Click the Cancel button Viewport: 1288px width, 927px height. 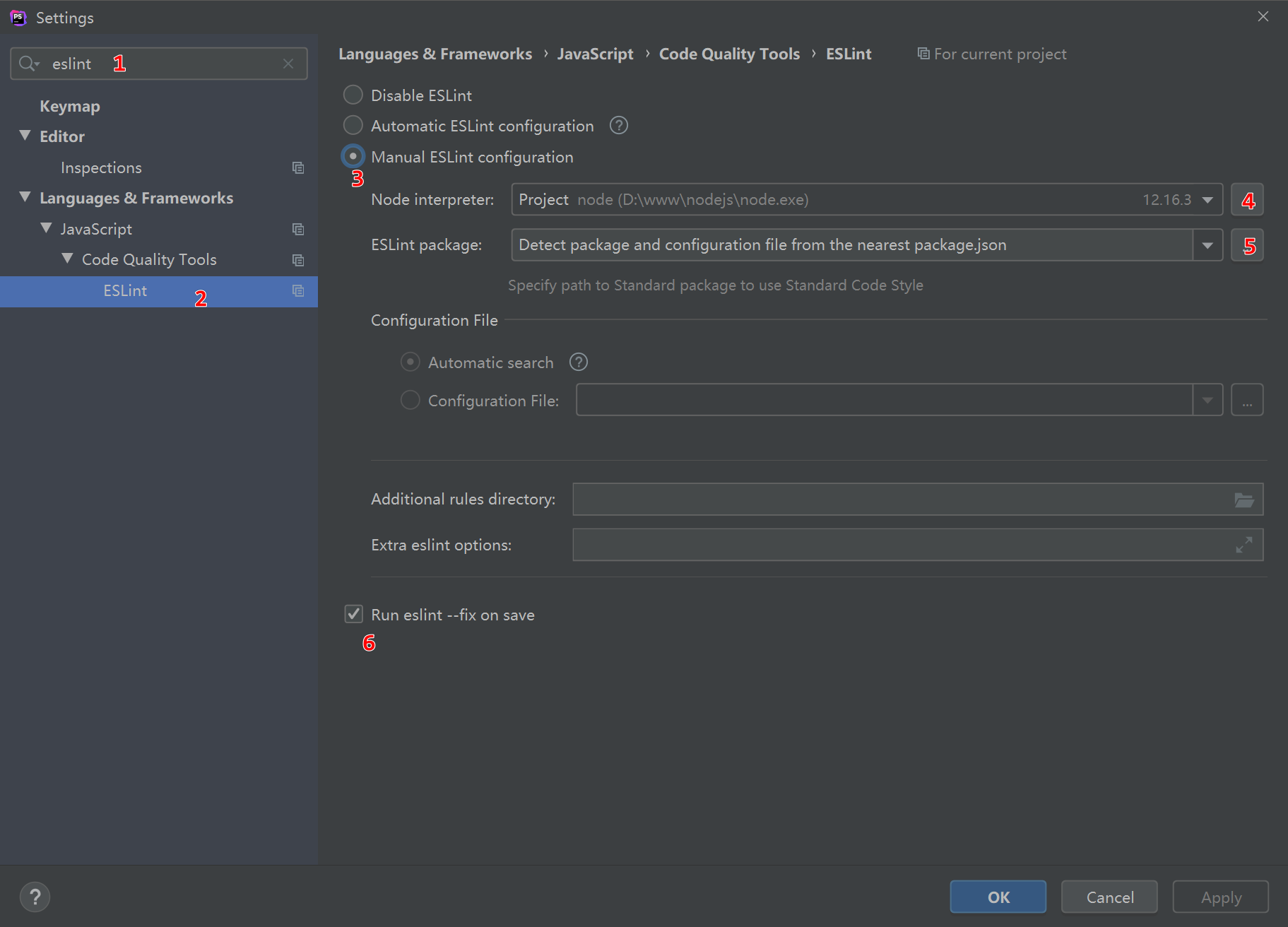tap(1110, 897)
